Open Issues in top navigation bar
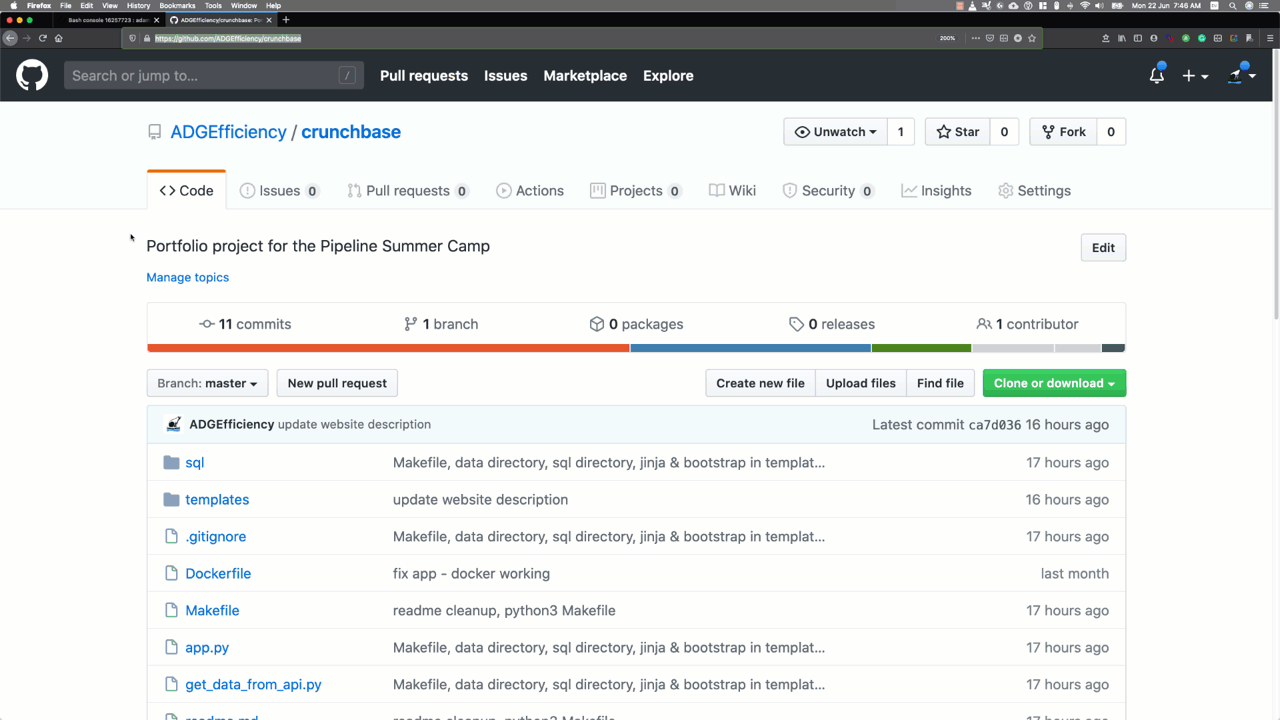This screenshot has height=720, width=1280. click(505, 75)
